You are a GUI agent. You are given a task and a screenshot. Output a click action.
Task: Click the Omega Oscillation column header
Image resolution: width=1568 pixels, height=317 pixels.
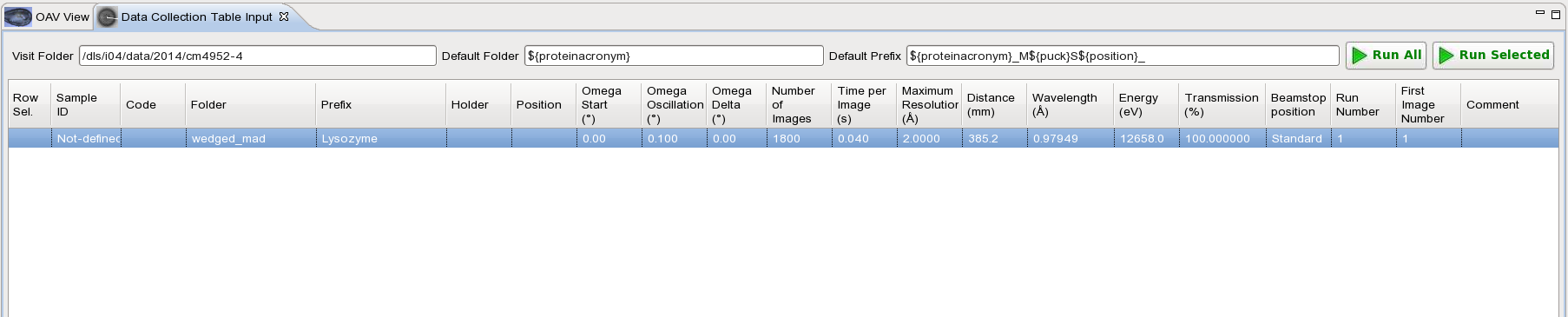point(674,105)
